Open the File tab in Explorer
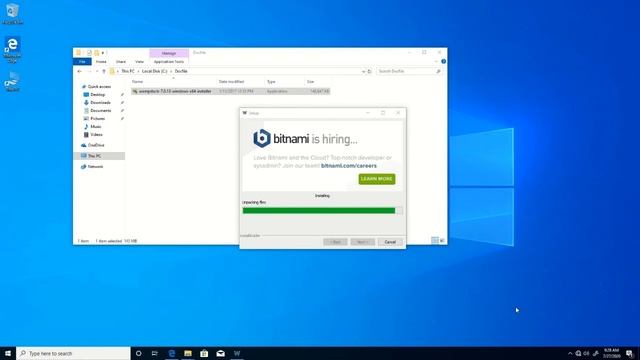Viewport: 640px width, 360px height. click(x=82, y=62)
